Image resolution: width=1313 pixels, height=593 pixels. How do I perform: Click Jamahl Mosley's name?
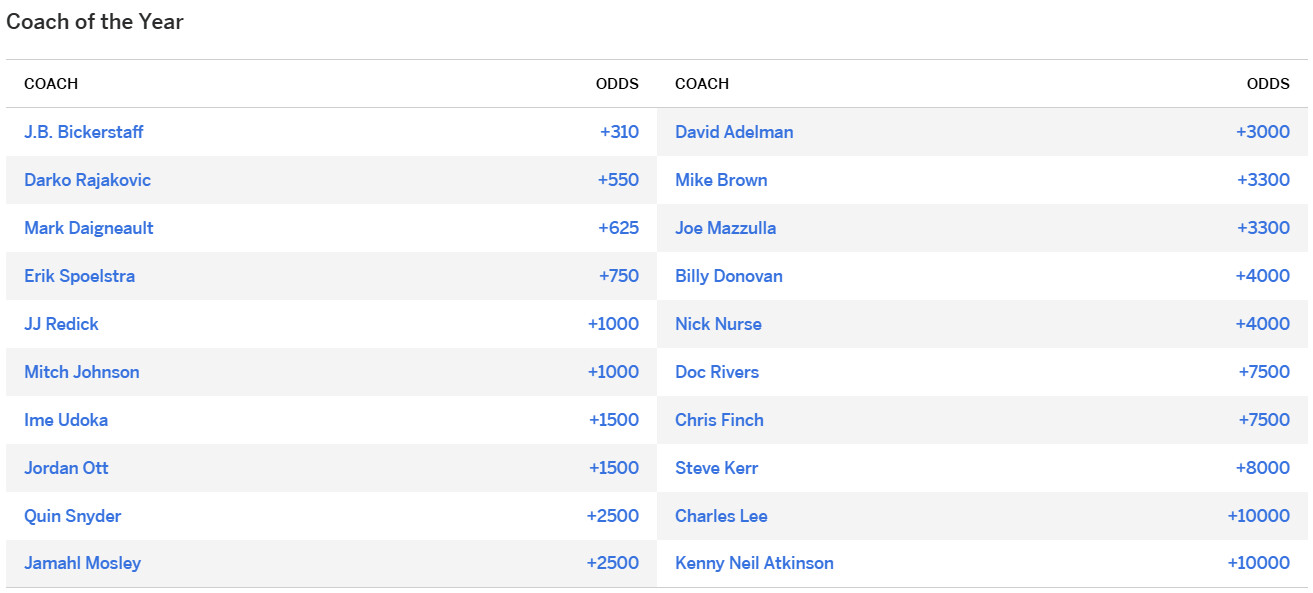coord(83,563)
